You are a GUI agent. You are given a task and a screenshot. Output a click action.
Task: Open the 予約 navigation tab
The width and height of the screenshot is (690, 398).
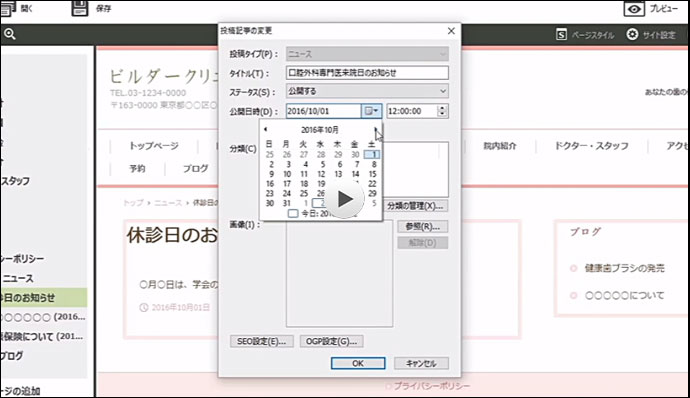point(137,169)
